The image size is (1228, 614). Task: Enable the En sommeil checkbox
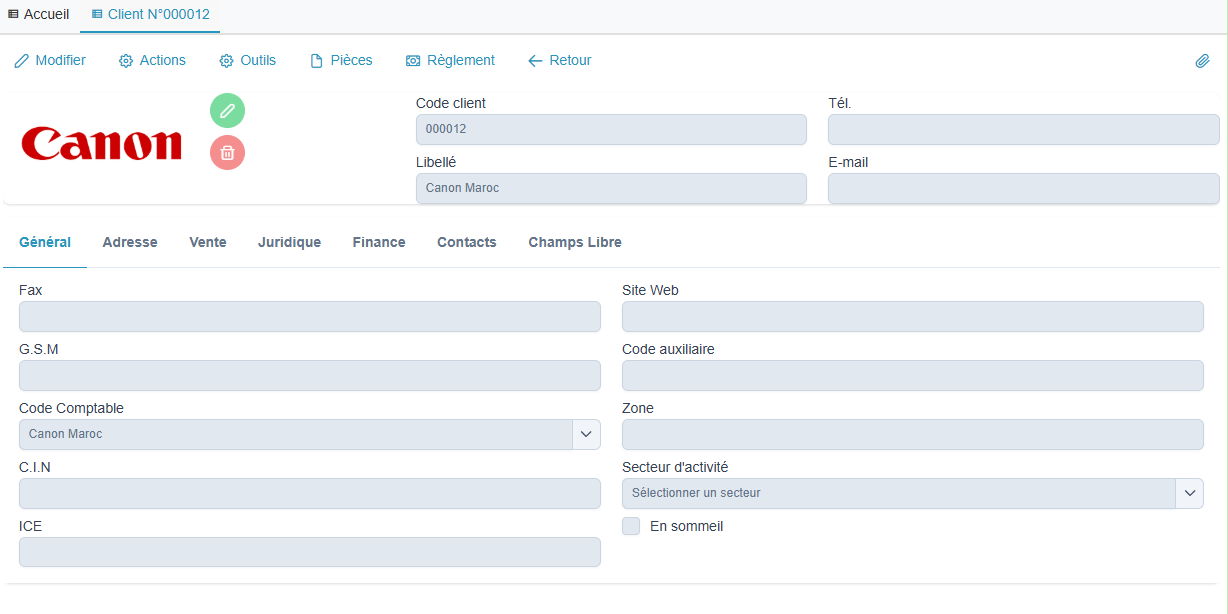coord(631,525)
